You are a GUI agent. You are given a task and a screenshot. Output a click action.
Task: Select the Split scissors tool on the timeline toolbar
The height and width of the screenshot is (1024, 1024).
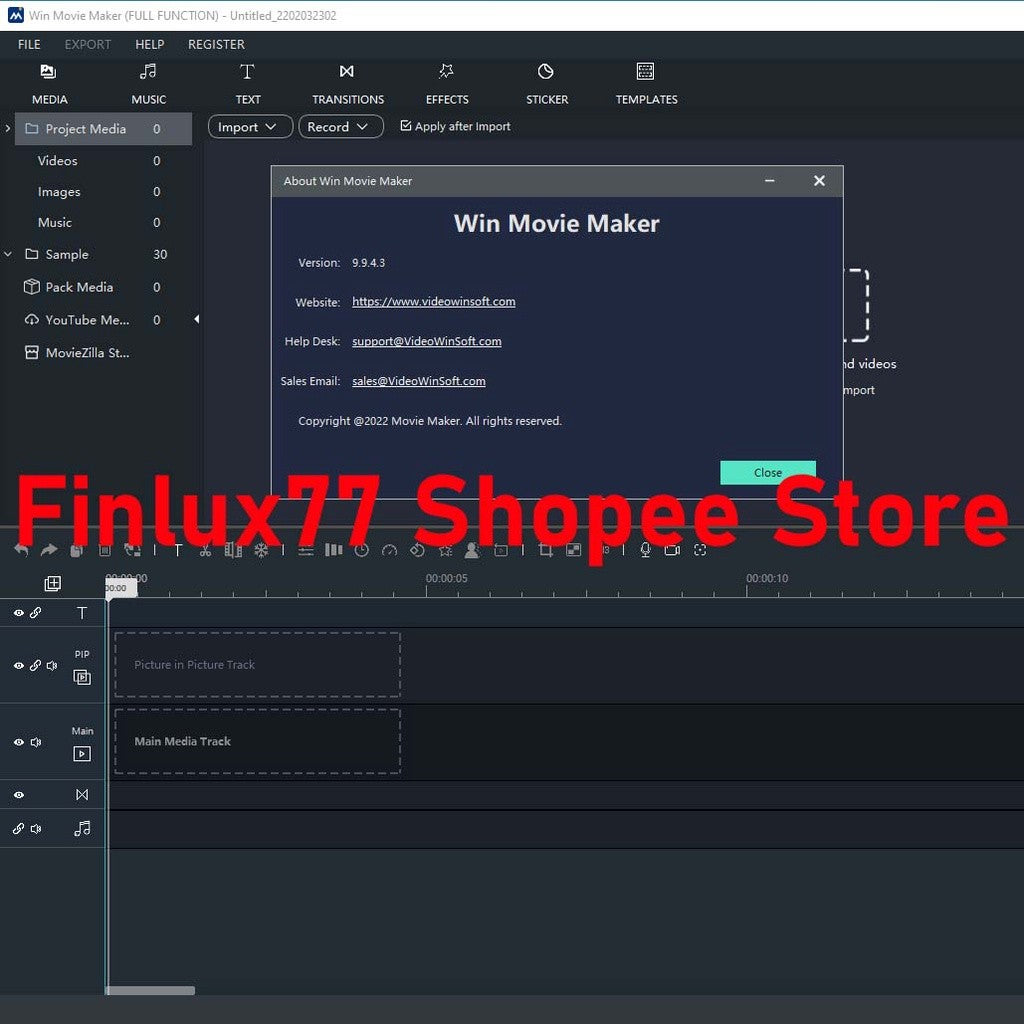pyautogui.click(x=204, y=550)
